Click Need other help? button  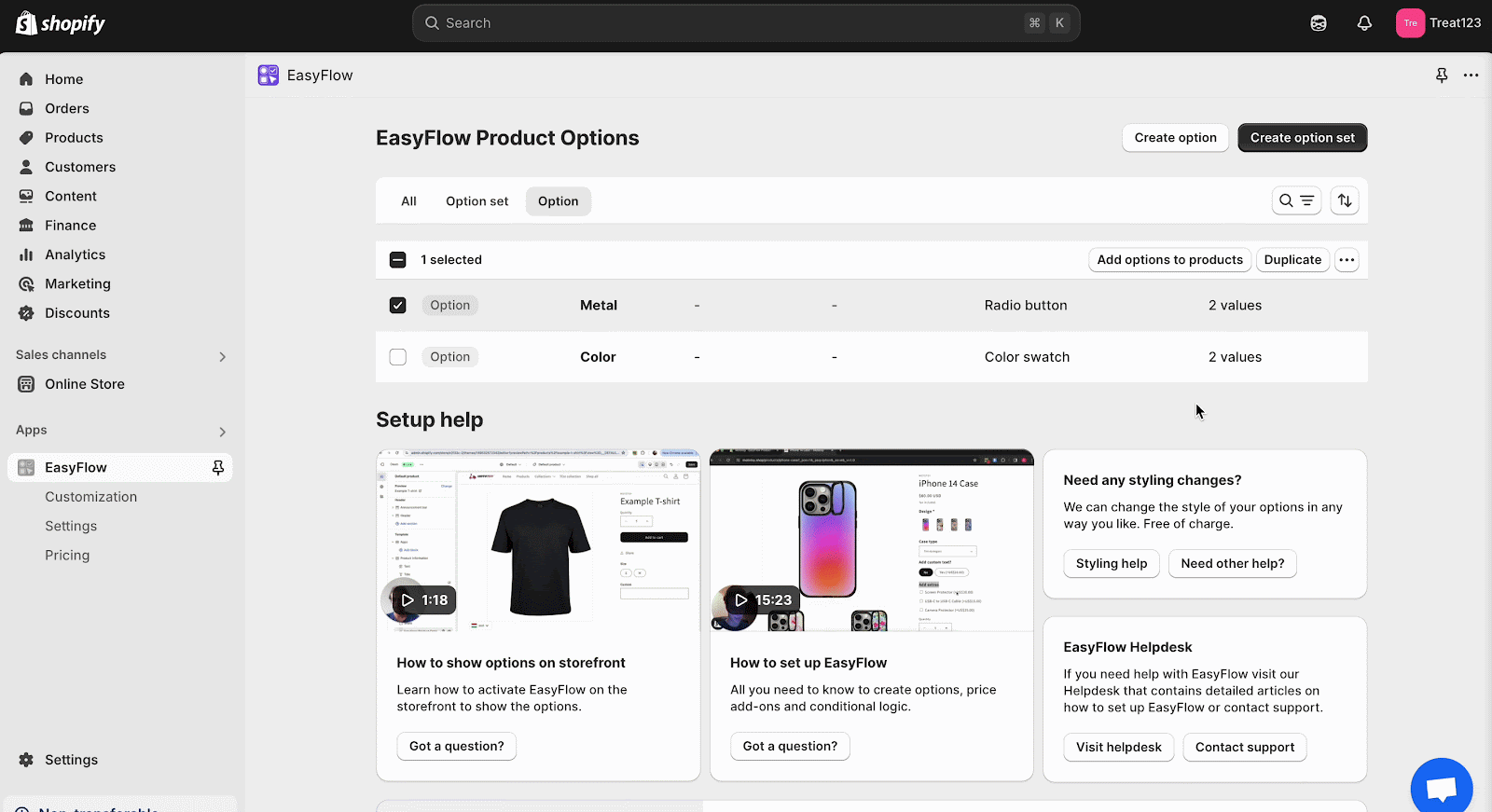tap(1233, 564)
